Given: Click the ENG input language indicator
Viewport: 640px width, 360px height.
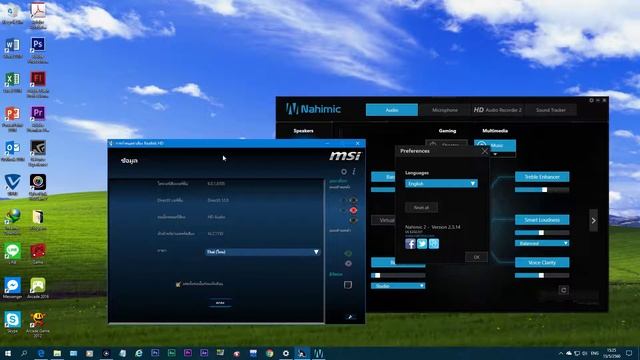Looking at the screenshot, I should [595, 353].
